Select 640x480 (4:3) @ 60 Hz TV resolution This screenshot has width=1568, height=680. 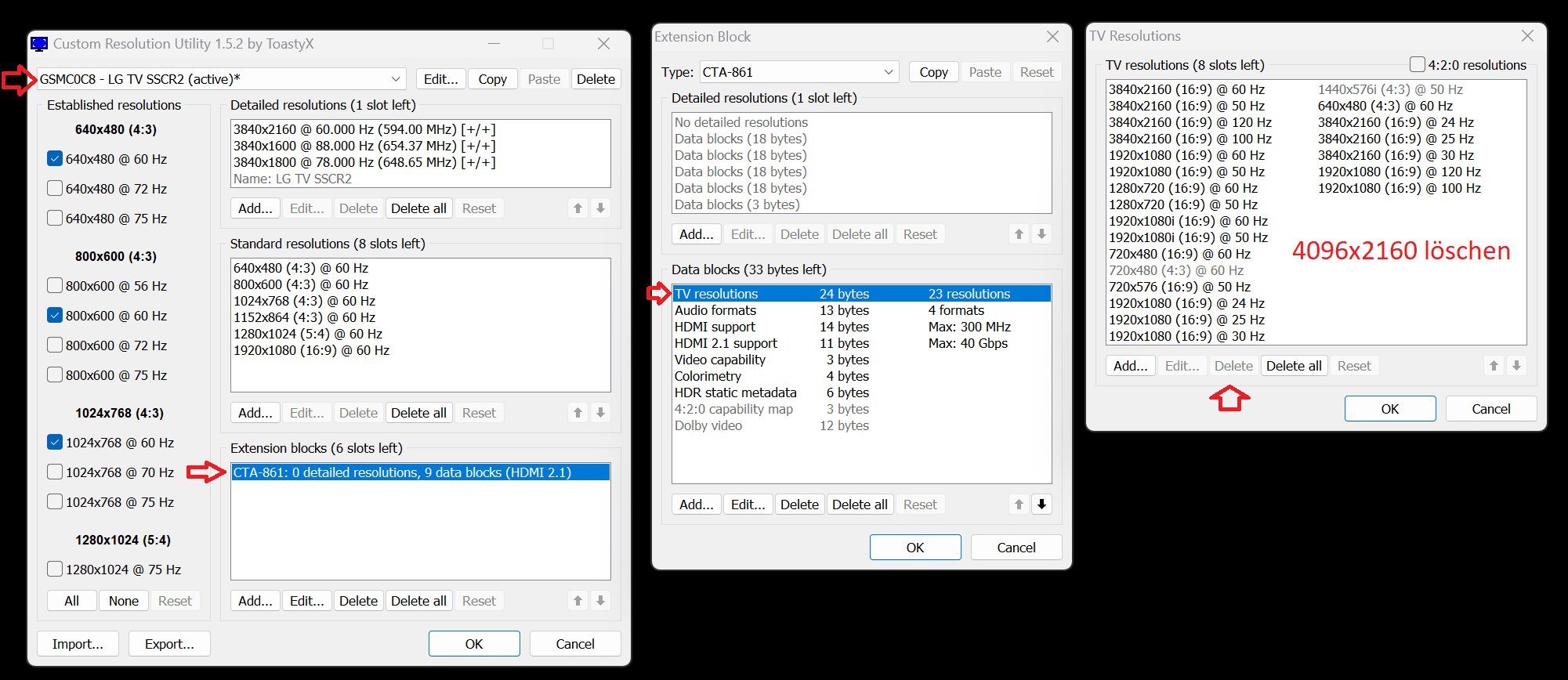[x=1385, y=106]
